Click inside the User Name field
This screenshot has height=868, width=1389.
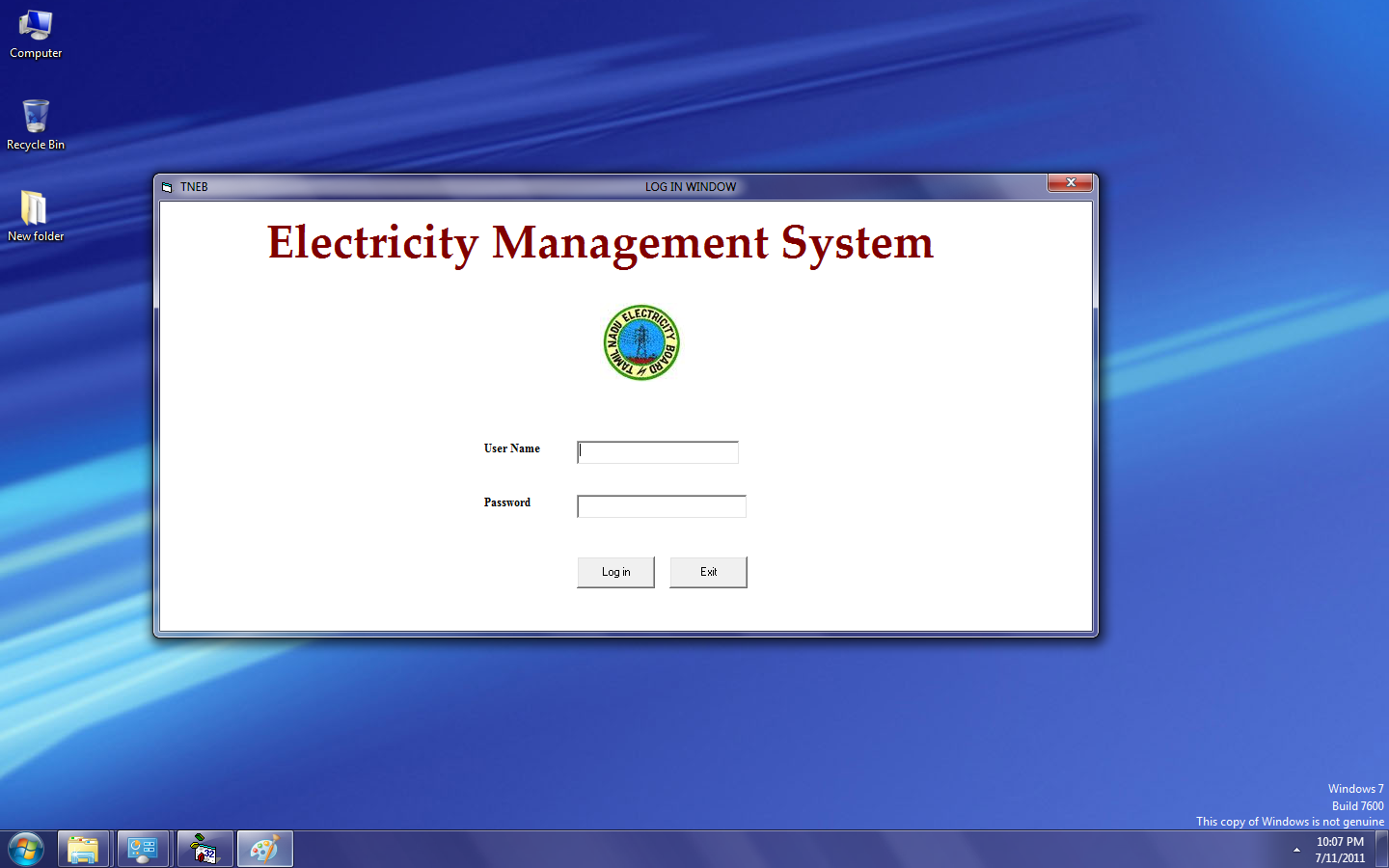[658, 452]
